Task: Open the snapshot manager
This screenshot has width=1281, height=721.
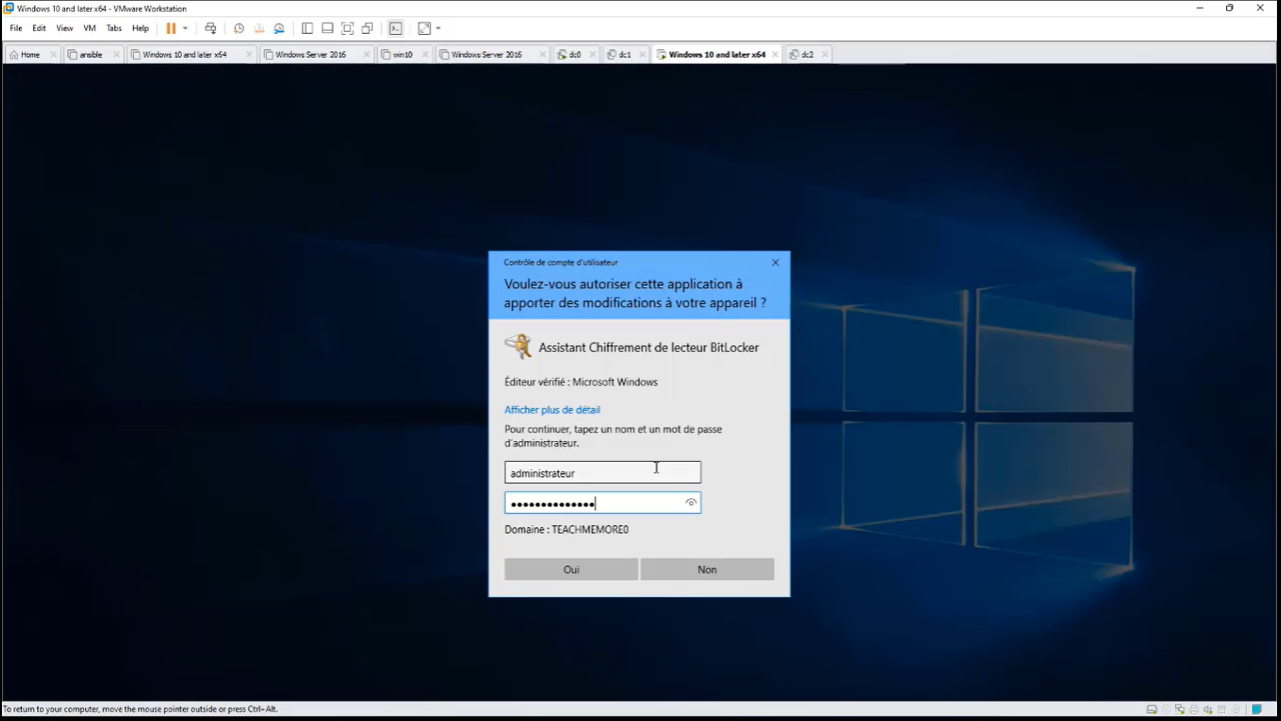Action: coord(279,28)
